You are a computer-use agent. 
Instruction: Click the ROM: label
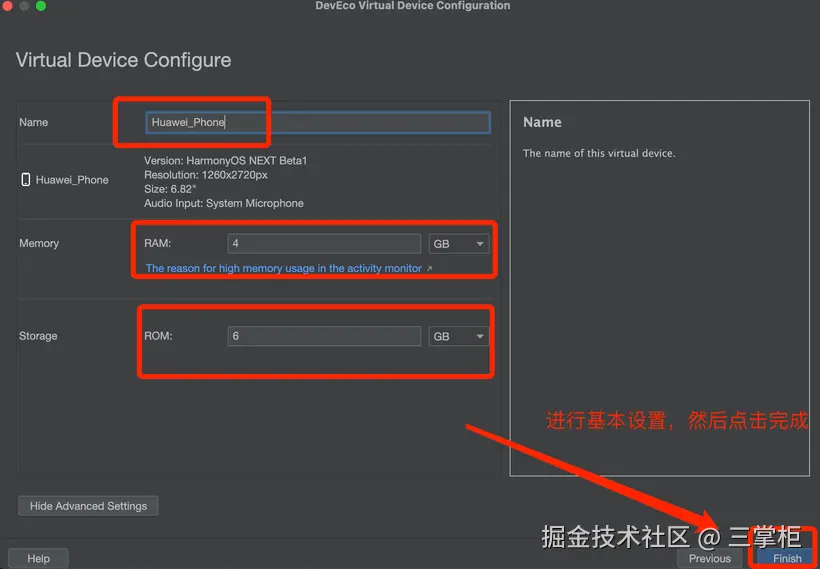(x=158, y=336)
